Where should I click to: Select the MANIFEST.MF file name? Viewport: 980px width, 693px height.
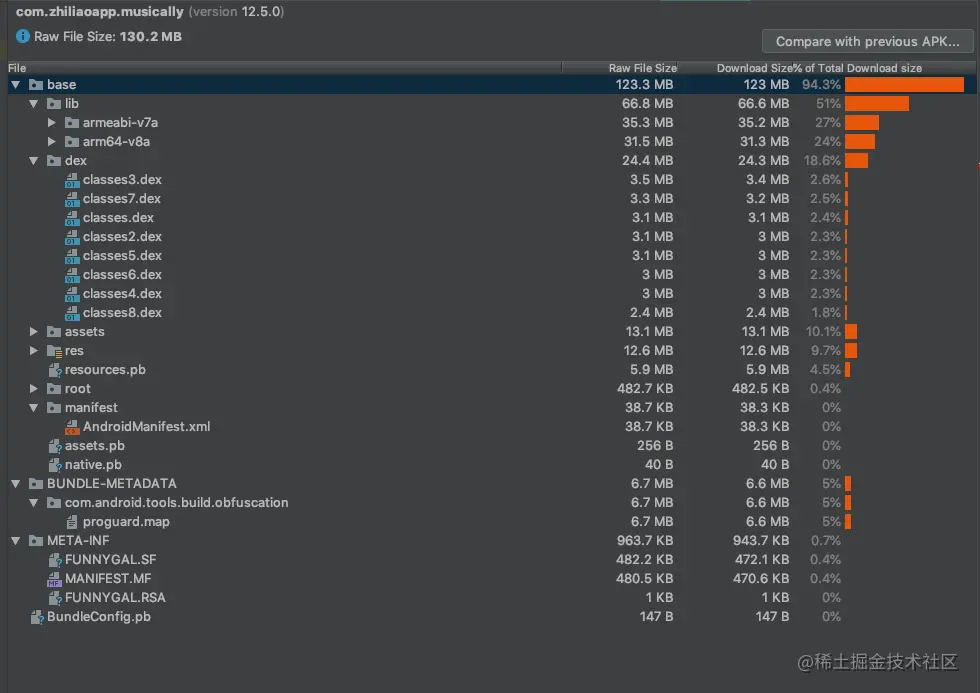coord(108,579)
